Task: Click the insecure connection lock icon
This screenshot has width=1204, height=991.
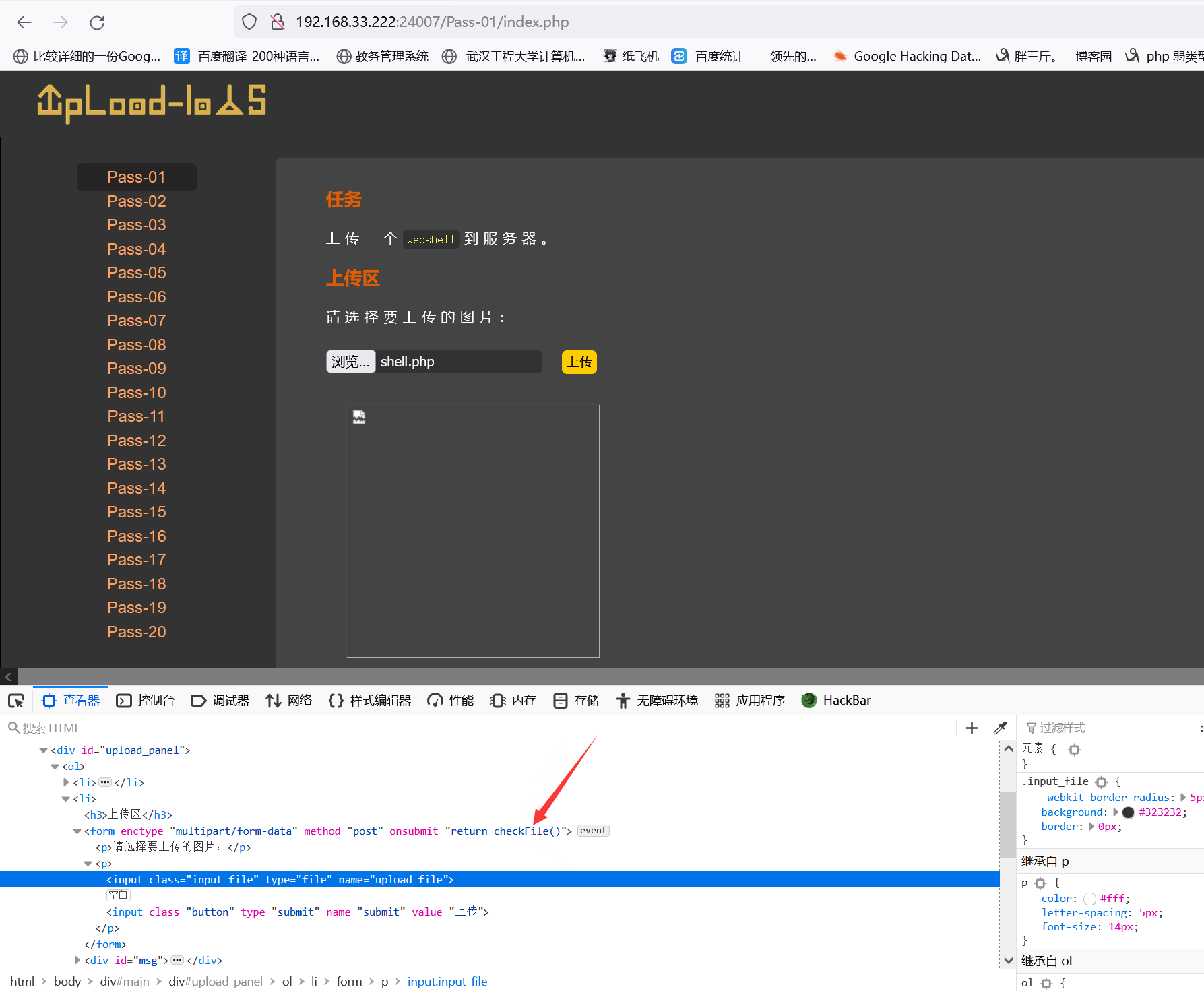Action: [x=277, y=22]
